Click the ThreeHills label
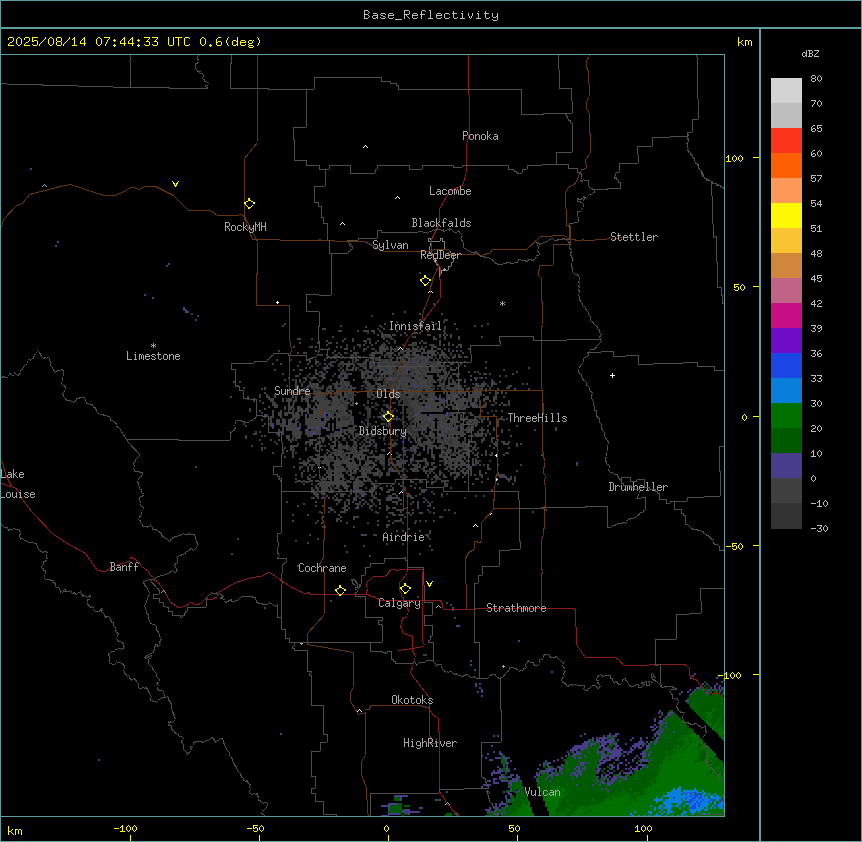The width and height of the screenshot is (862, 842). coord(537,418)
